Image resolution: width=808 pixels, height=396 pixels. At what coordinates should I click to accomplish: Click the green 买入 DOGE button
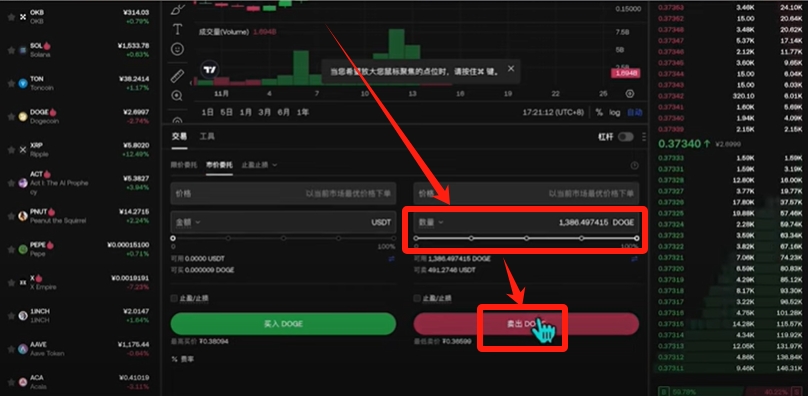(283, 324)
